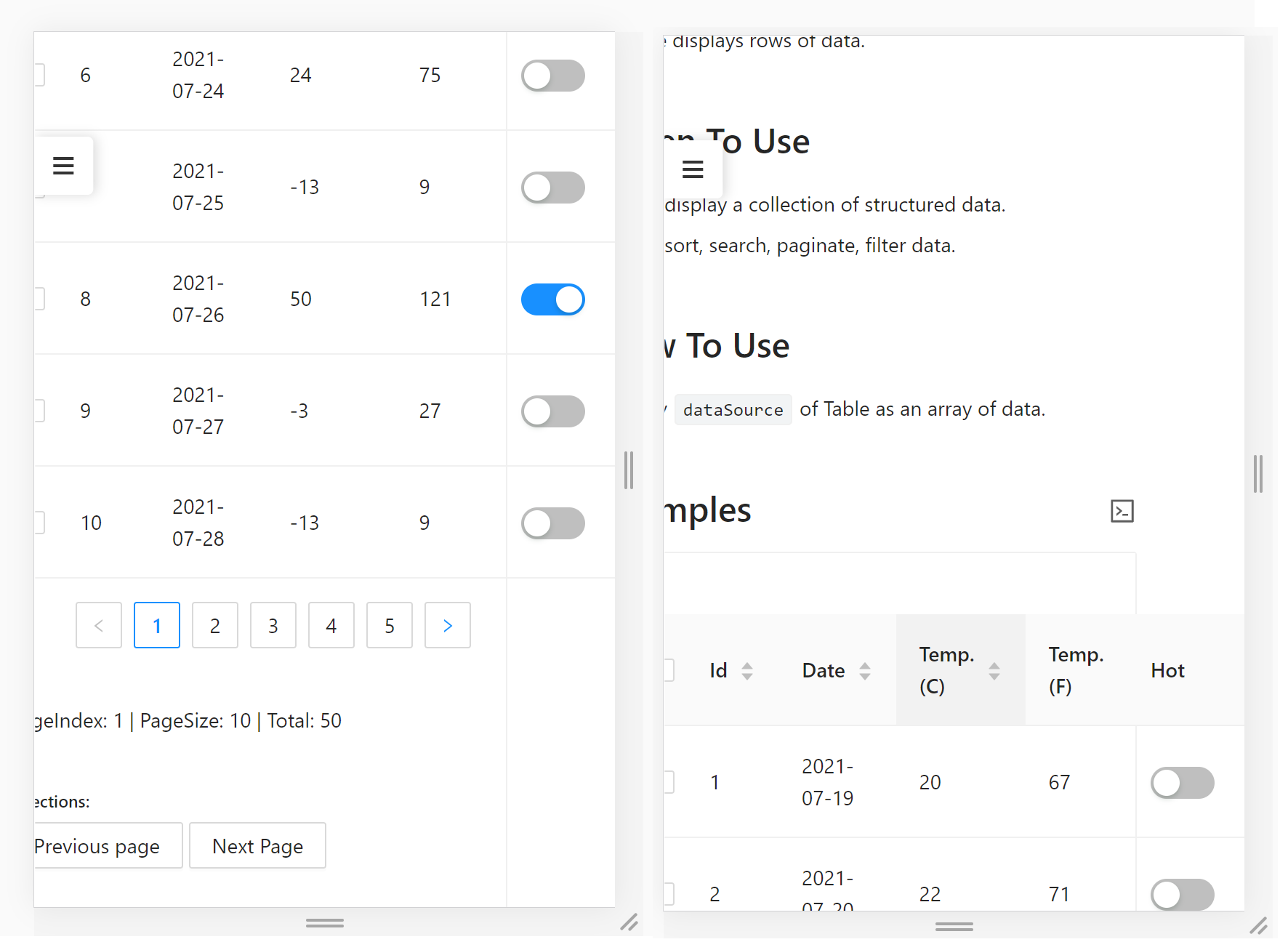
Task: Click the temperature value 121
Action: pyautogui.click(x=435, y=299)
